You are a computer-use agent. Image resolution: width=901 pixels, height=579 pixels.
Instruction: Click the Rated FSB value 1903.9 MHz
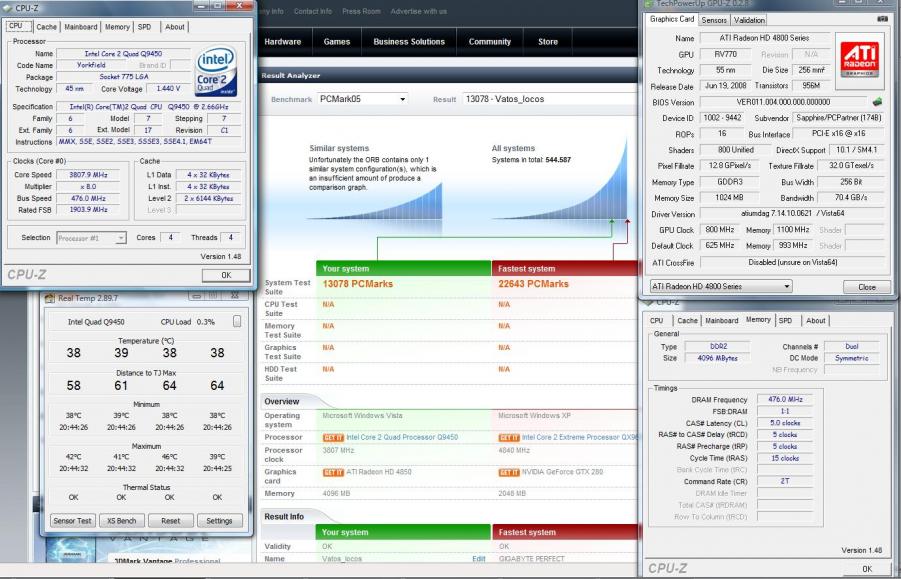tap(88, 210)
